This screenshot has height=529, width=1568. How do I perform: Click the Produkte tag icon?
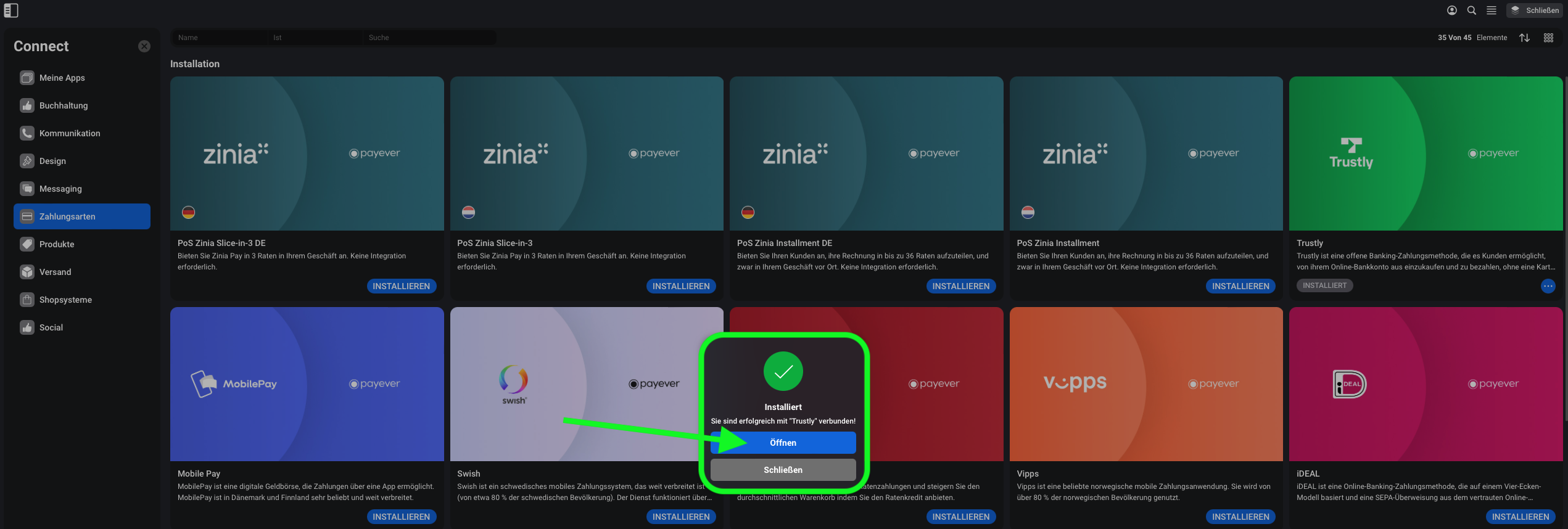pos(27,244)
